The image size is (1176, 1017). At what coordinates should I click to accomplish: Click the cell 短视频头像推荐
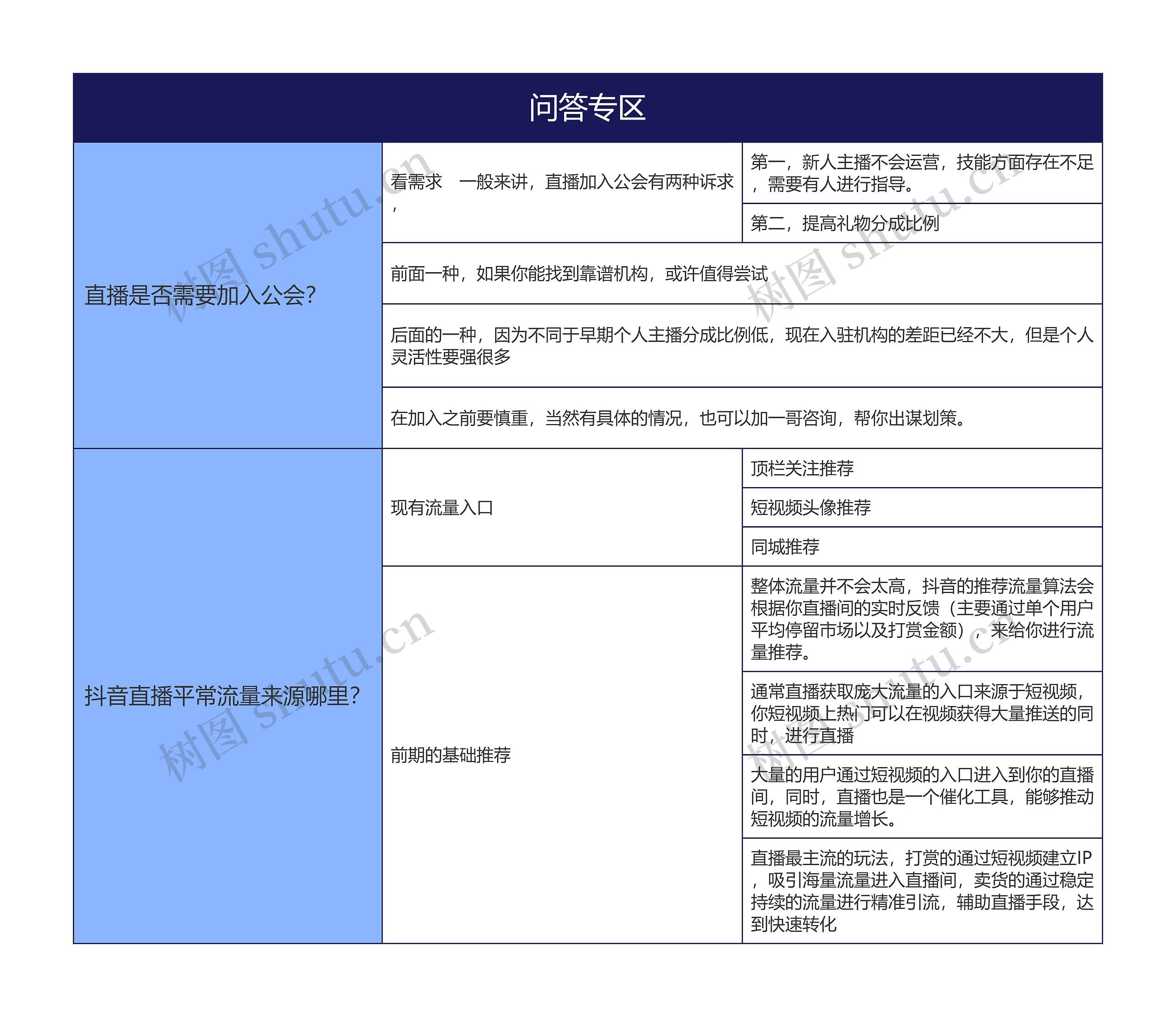pos(922,508)
